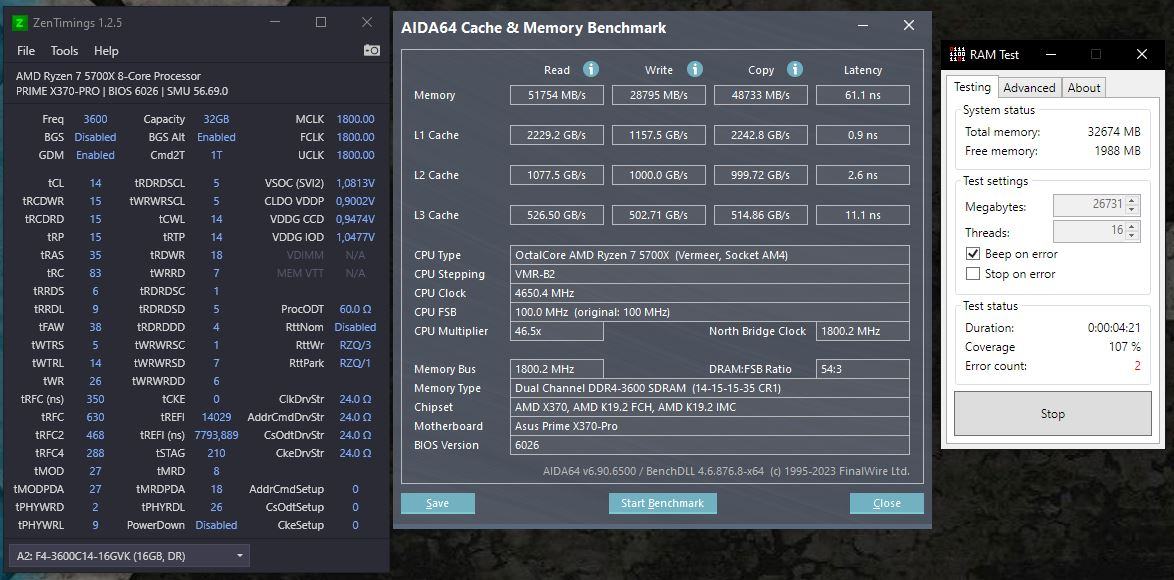1174x580 pixels.
Task: Click the Memory Copy result 48733 MB/s
Action: (760, 95)
